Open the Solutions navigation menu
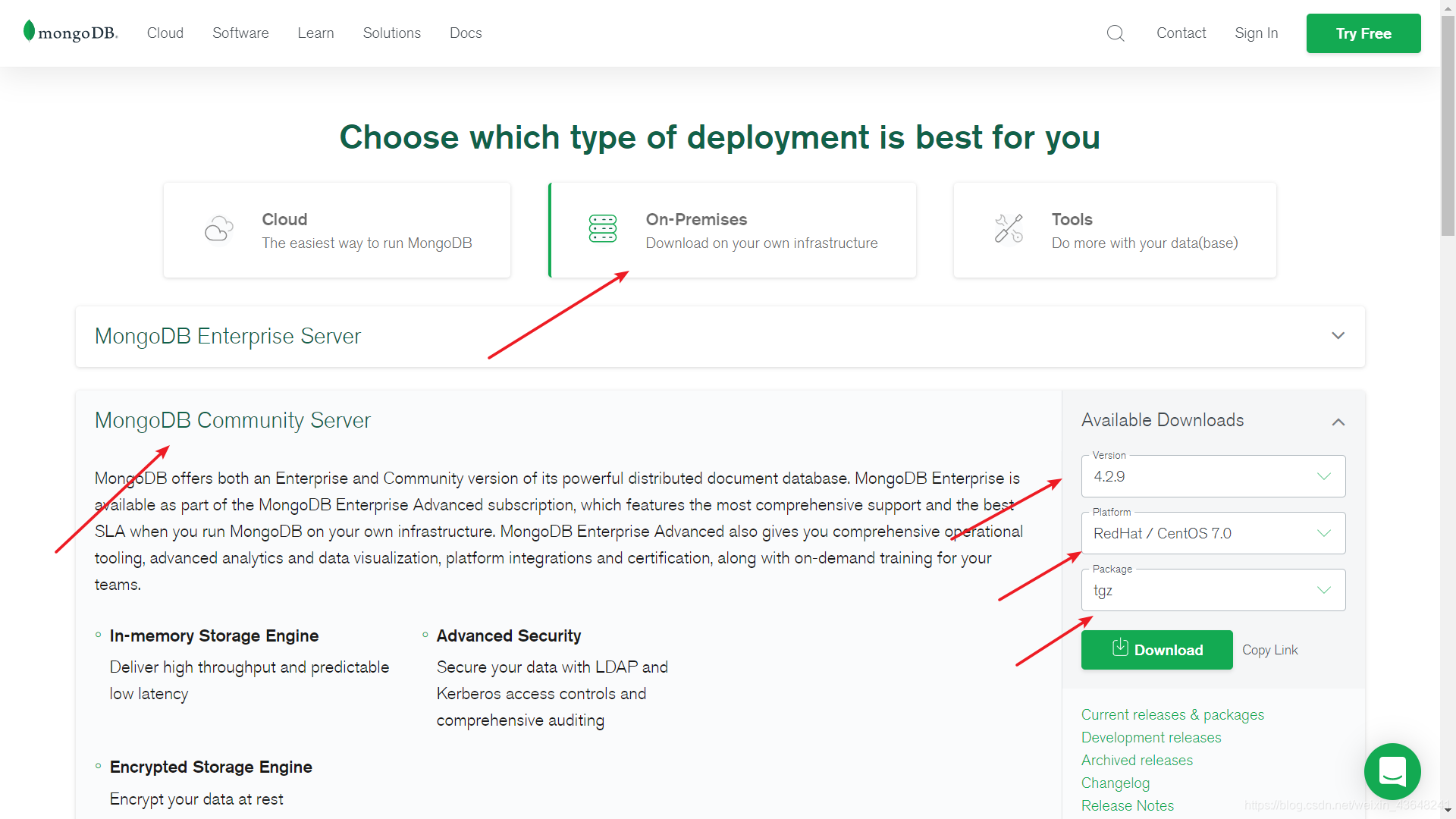This screenshot has width=1456, height=819. coord(391,33)
